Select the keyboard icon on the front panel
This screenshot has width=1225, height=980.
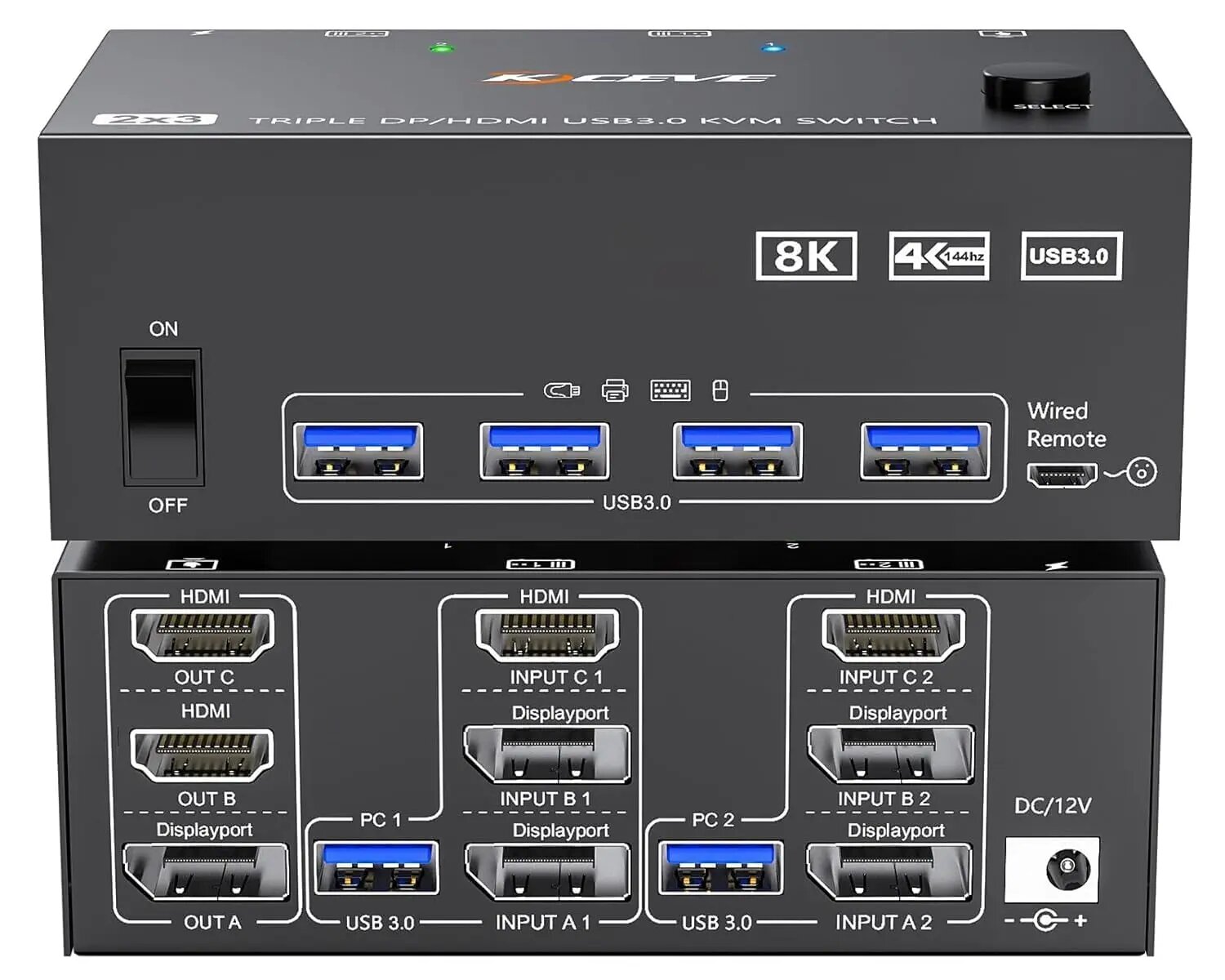(670, 390)
